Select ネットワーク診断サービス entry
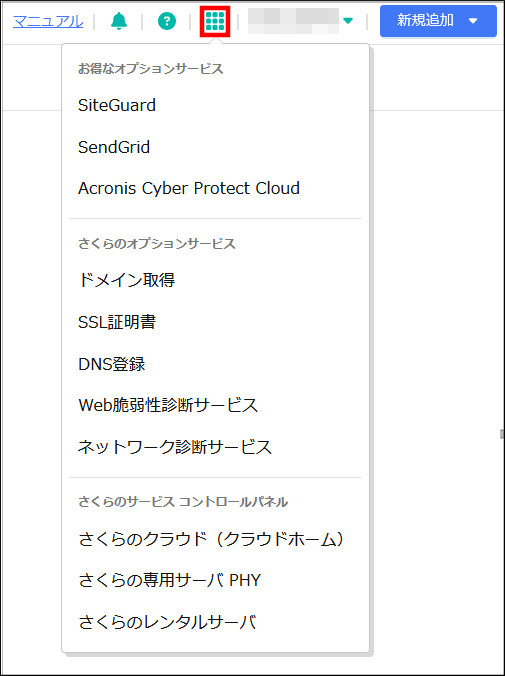The height and width of the screenshot is (676, 505). (x=175, y=447)
